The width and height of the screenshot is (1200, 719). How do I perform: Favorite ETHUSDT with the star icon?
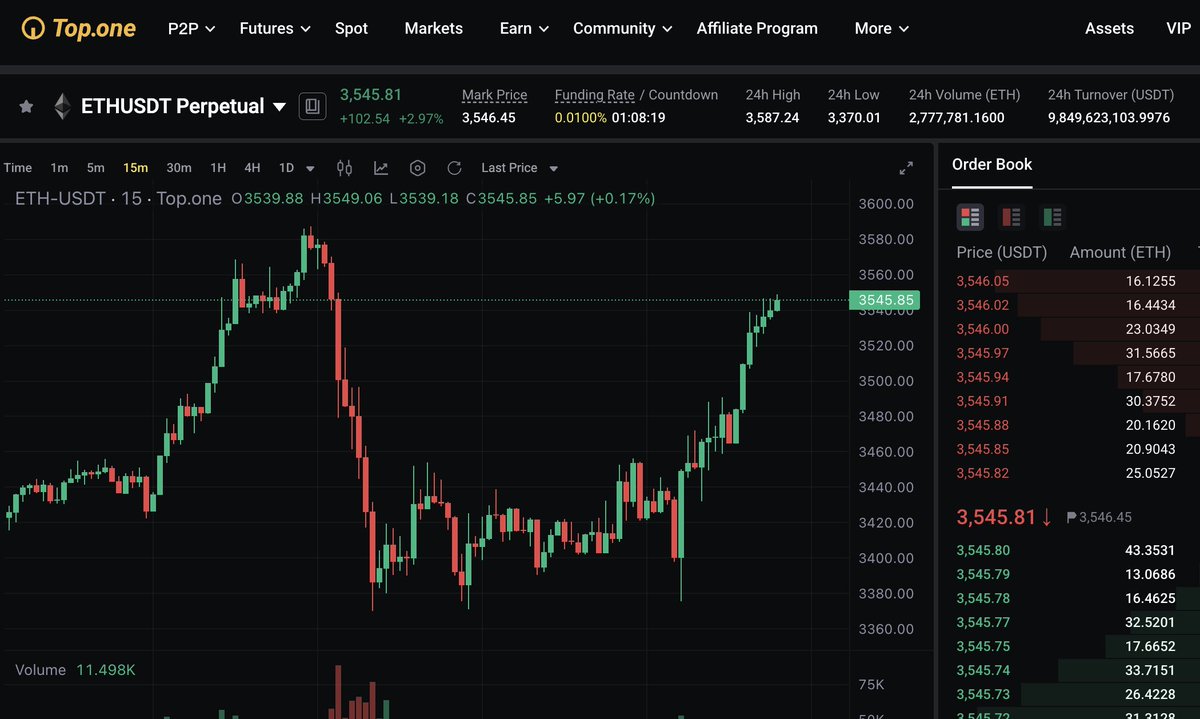(27, 106)
